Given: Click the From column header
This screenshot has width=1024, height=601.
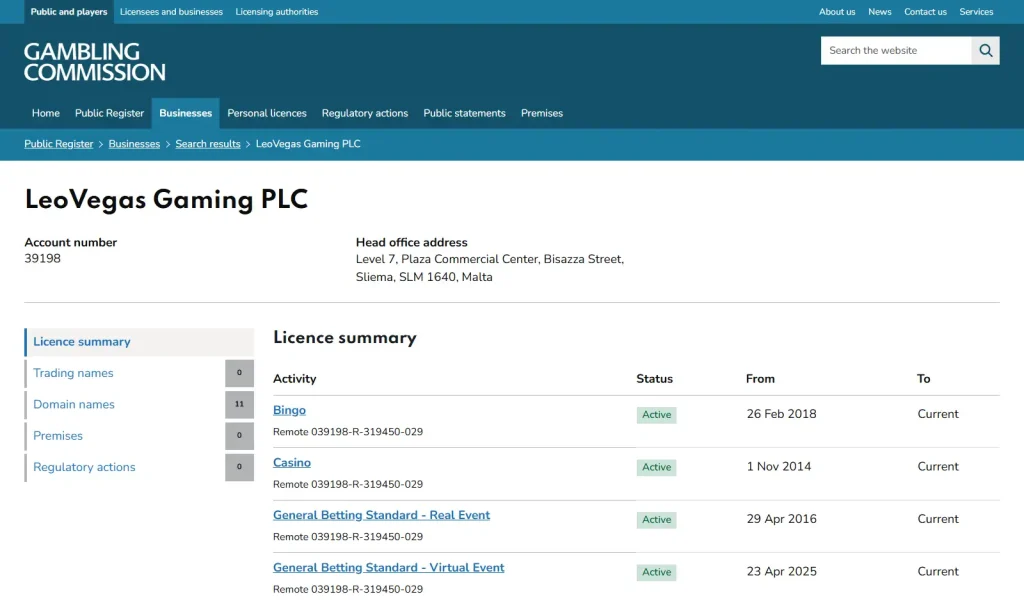Looking at the screenshot, I should click(760, 379).
